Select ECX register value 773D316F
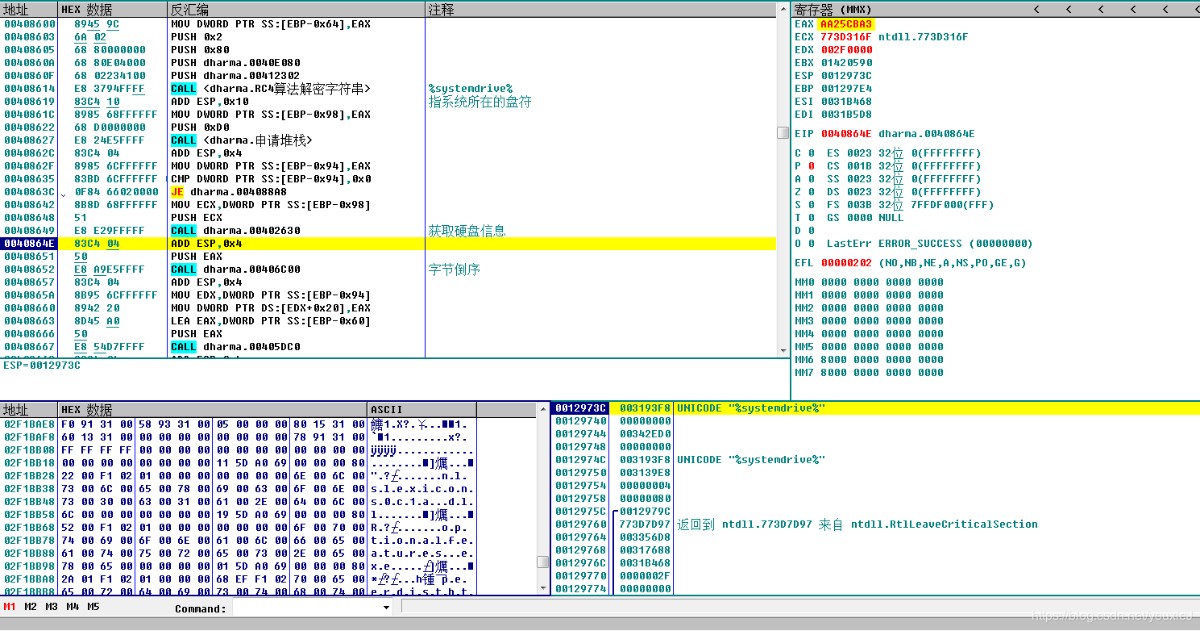 [846, 37]
